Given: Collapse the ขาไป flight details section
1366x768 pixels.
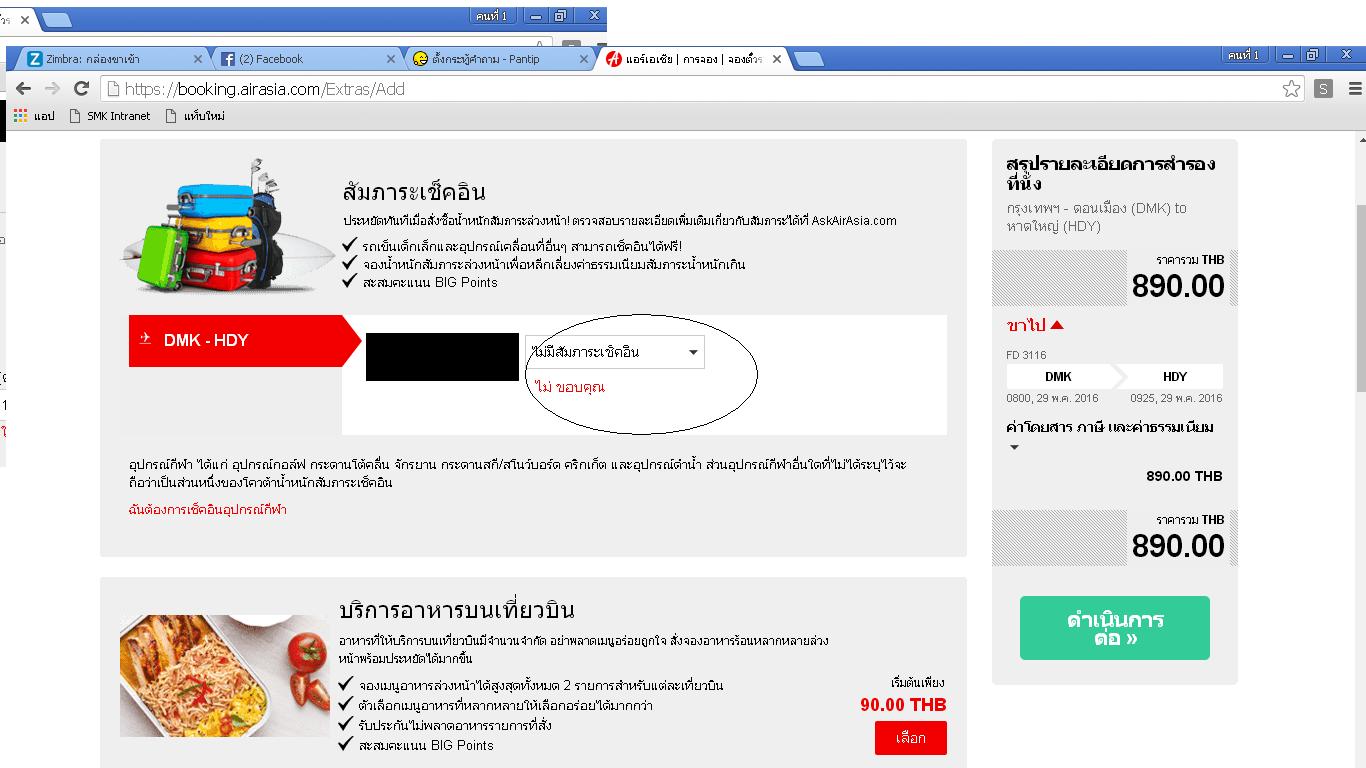Looking at the screenshot, I should click(x=1035, y=325).
